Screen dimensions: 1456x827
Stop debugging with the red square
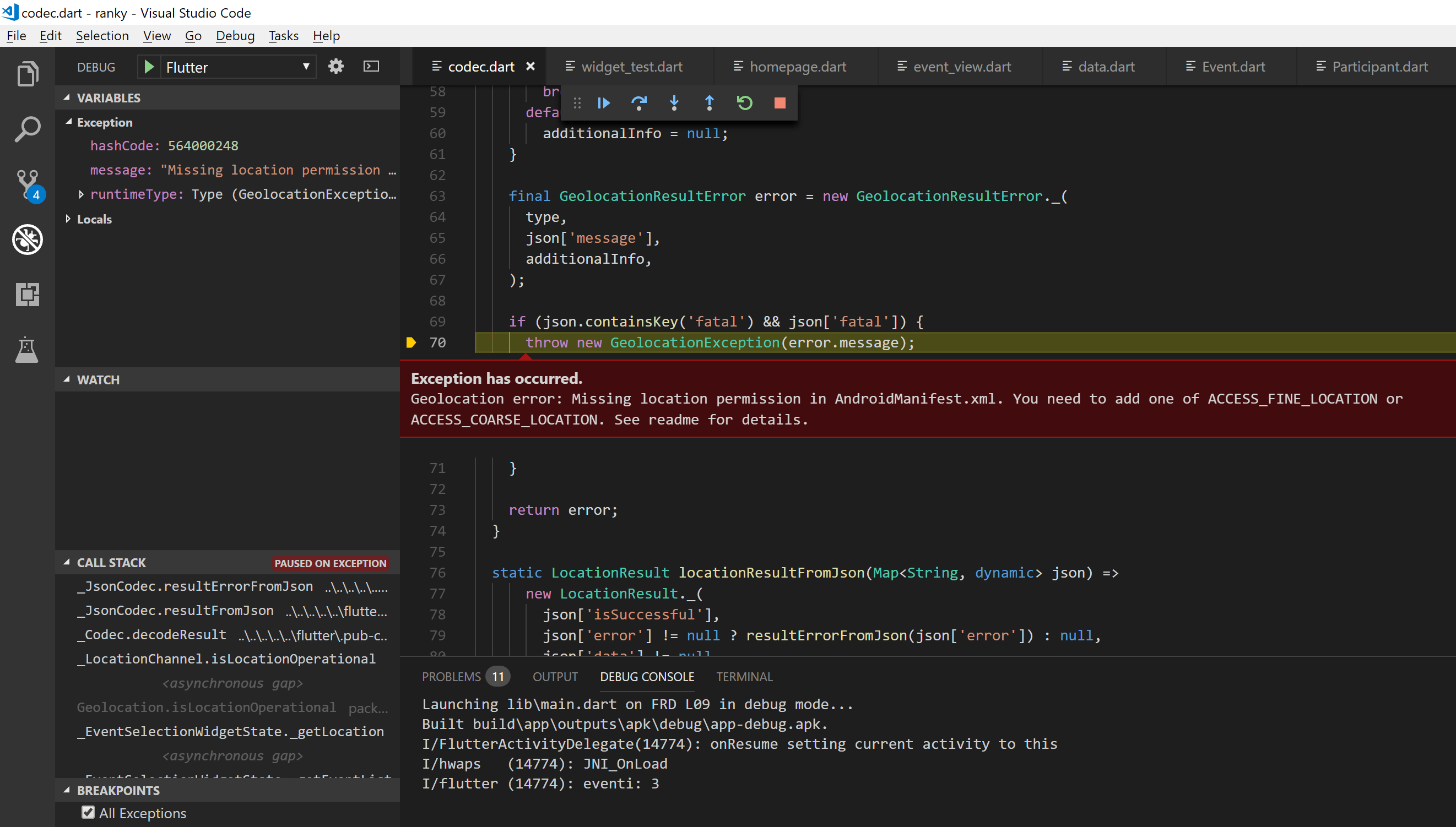[779, 103]
